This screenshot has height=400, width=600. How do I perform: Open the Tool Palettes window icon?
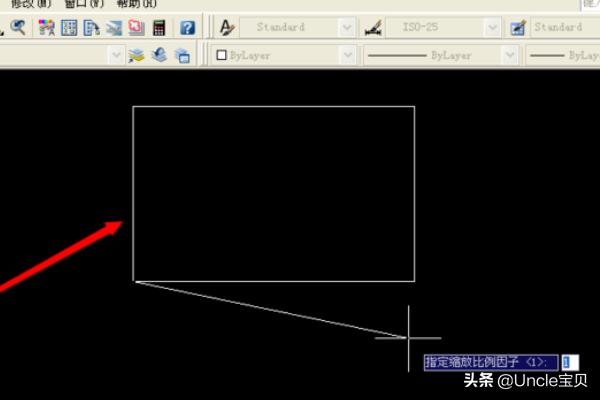91,28
